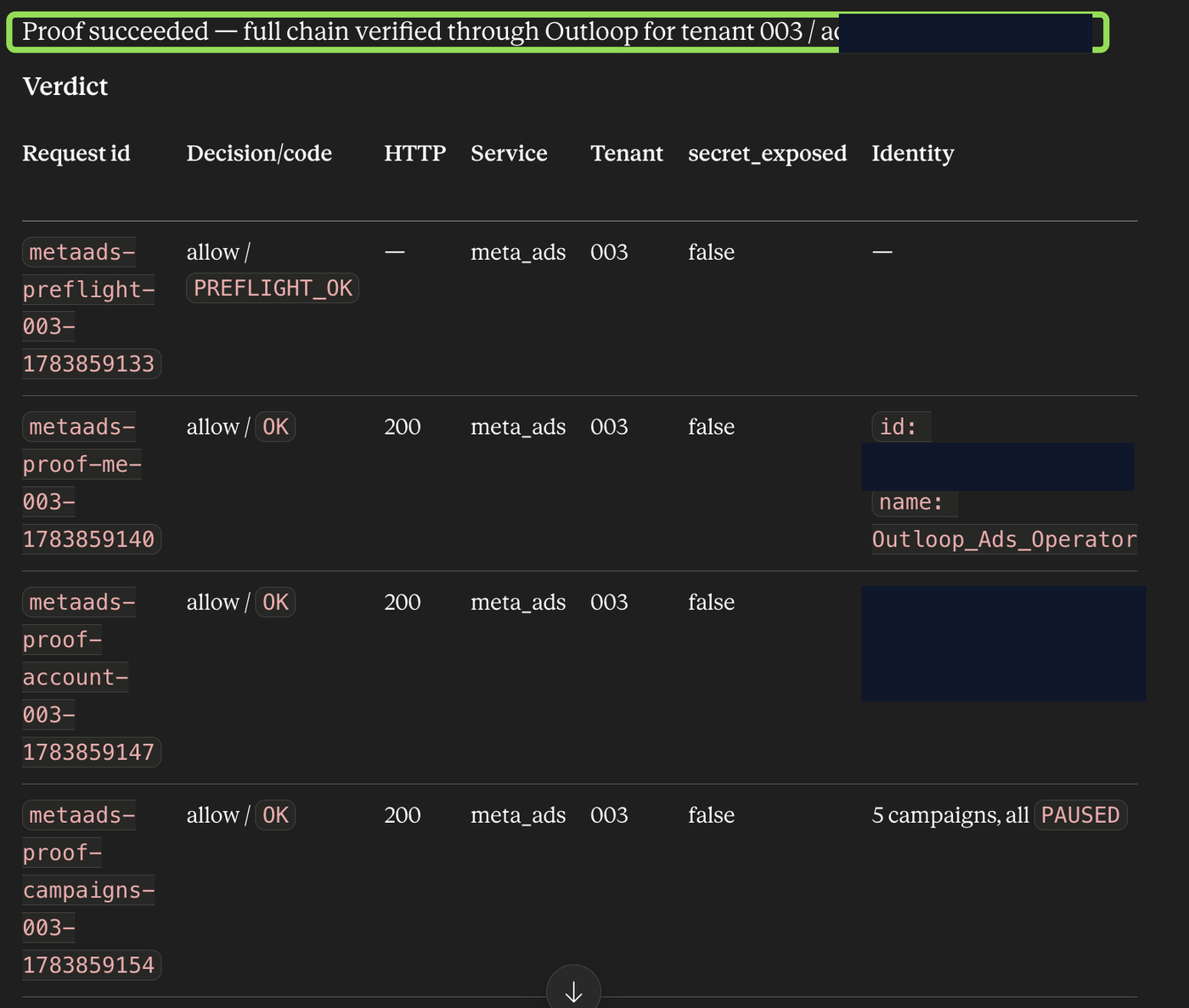Click meta_ads in the proof-me row
The width and height of the screenshot is (1189, 1008).
pos(518,427)
